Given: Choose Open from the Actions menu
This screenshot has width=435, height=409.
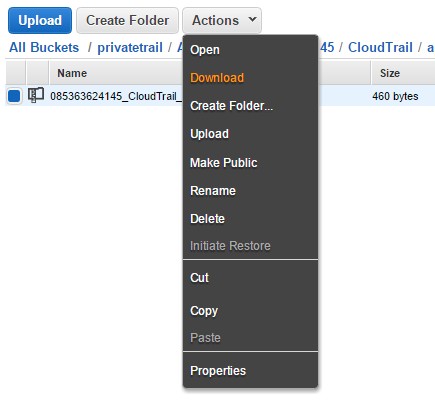Looking at the screenshot, I should point(205,50).
